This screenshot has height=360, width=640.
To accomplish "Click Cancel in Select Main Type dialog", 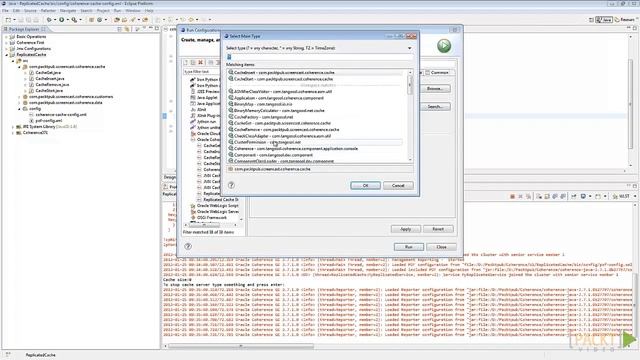I will [x=398, y=185].
